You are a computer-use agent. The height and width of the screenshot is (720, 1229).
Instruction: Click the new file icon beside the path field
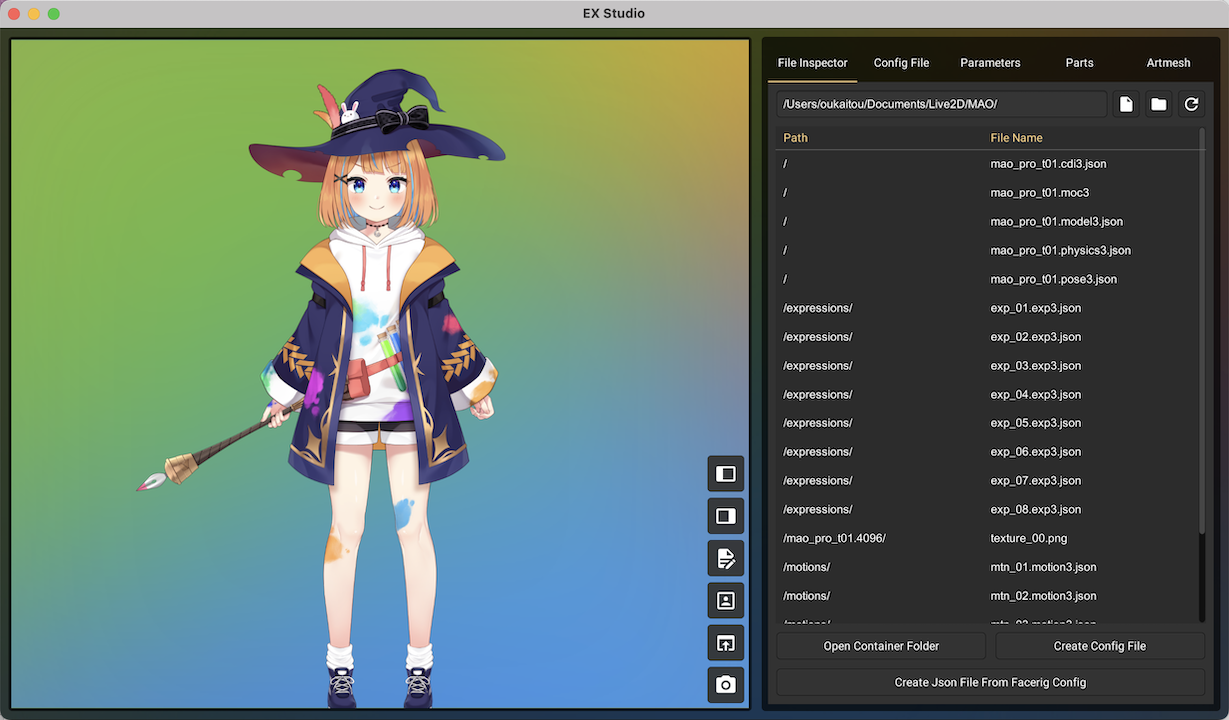tap(1125, 103)
